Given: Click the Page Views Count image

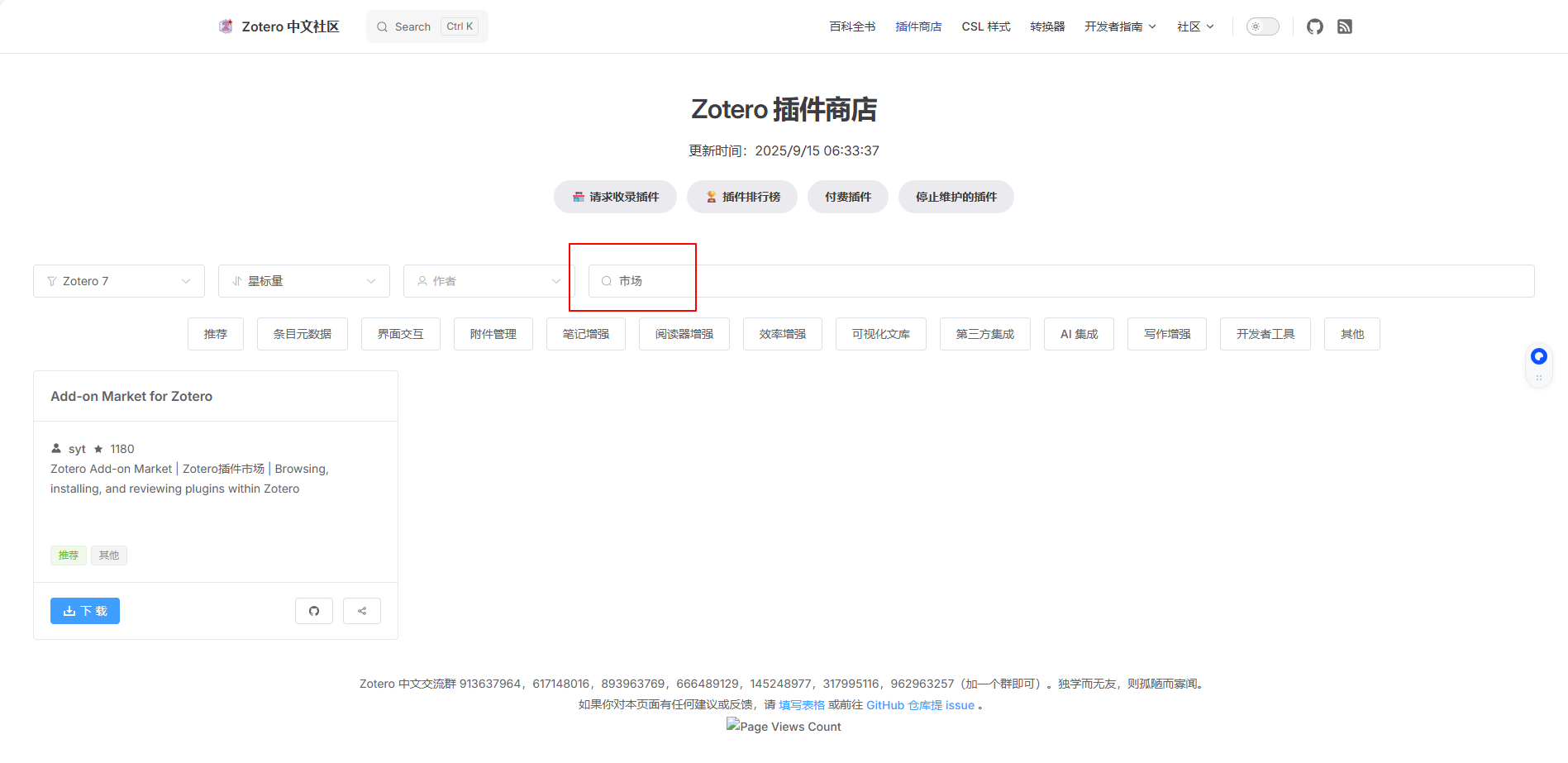Looking at the screenshot, I should point(784,726).
